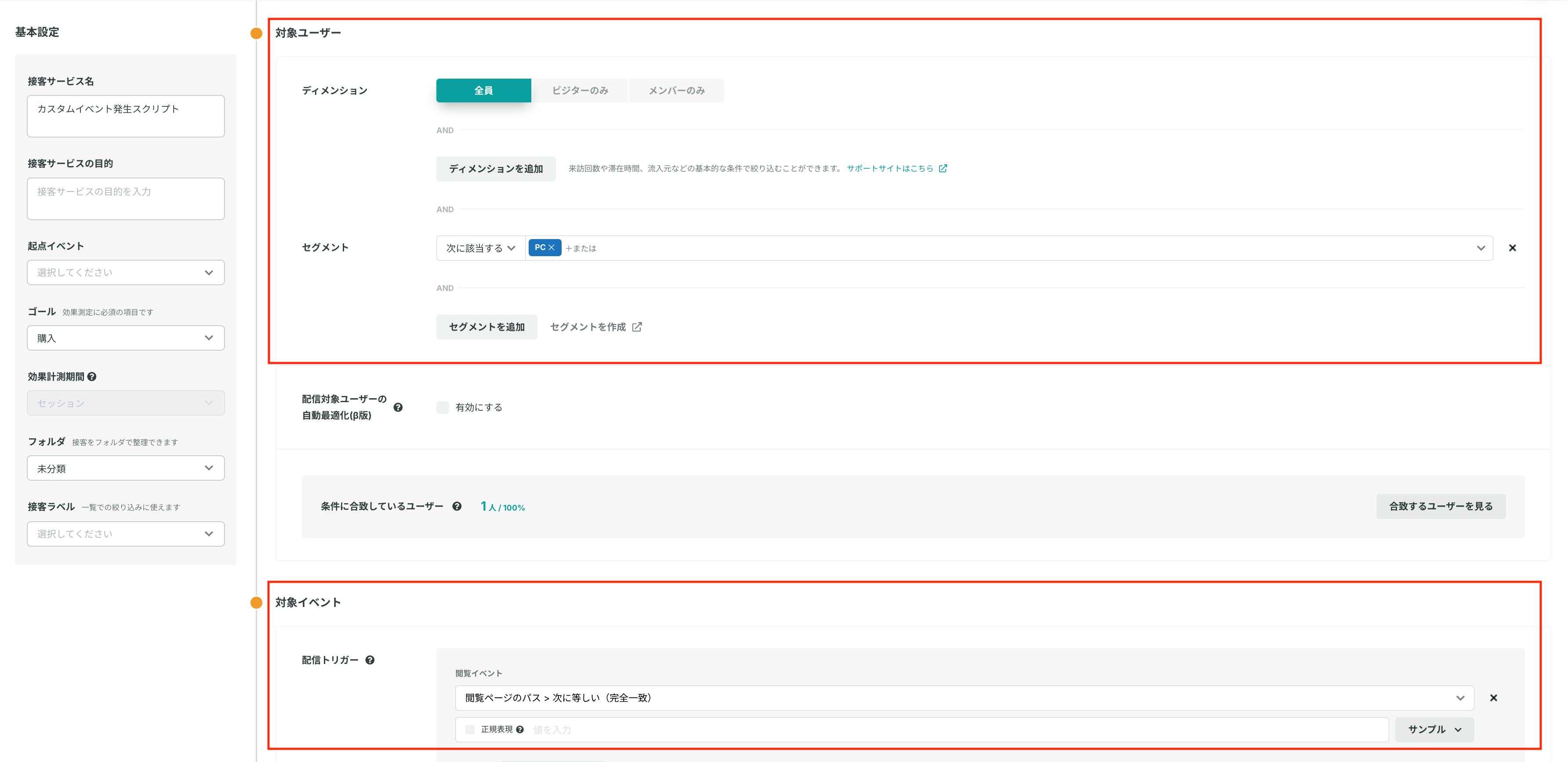
Task: Open the 次に該当する condition dropdown
Action: click(x=480, y=248)
